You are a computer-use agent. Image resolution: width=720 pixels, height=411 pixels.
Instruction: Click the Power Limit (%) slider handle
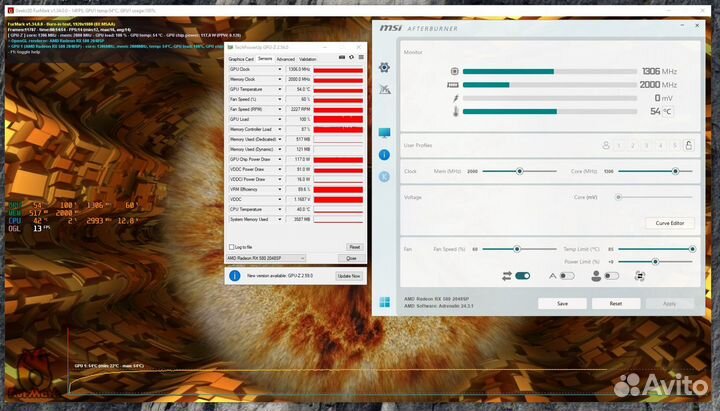[655, 262]
